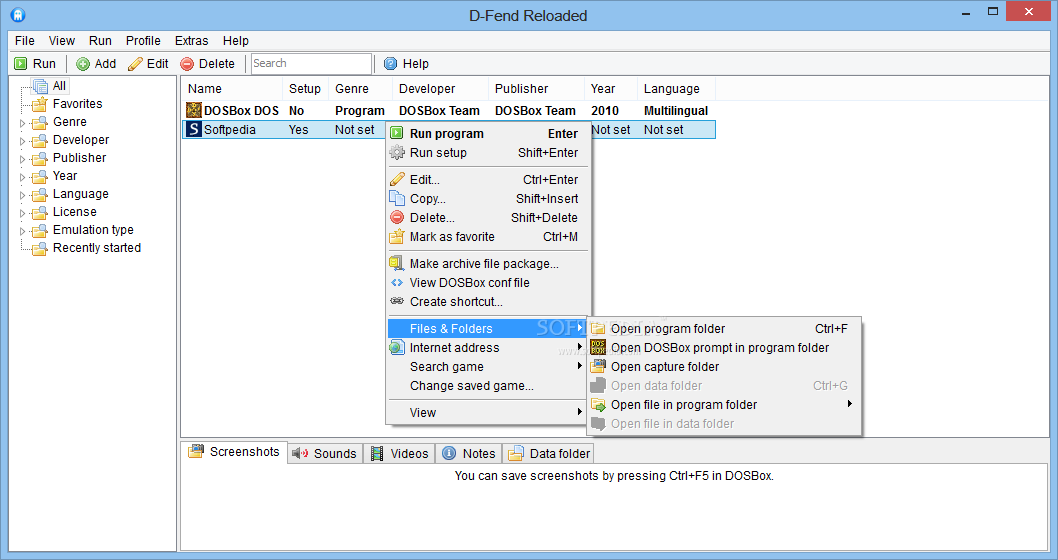Click the Sounds tab speaker icon
The image size is (1058, 560).
tap(300, 453)
